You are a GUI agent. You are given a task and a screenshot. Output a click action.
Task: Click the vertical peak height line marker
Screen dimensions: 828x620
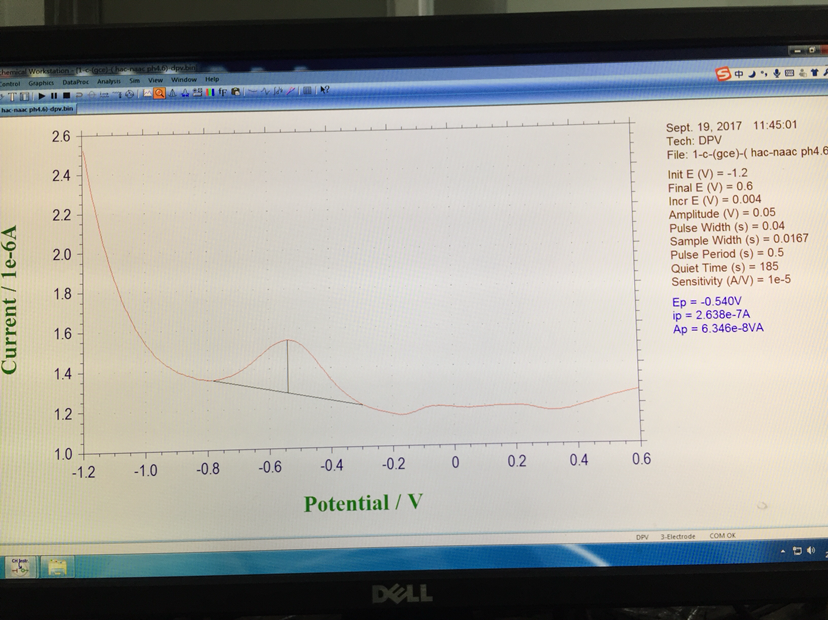click(288, 366)
